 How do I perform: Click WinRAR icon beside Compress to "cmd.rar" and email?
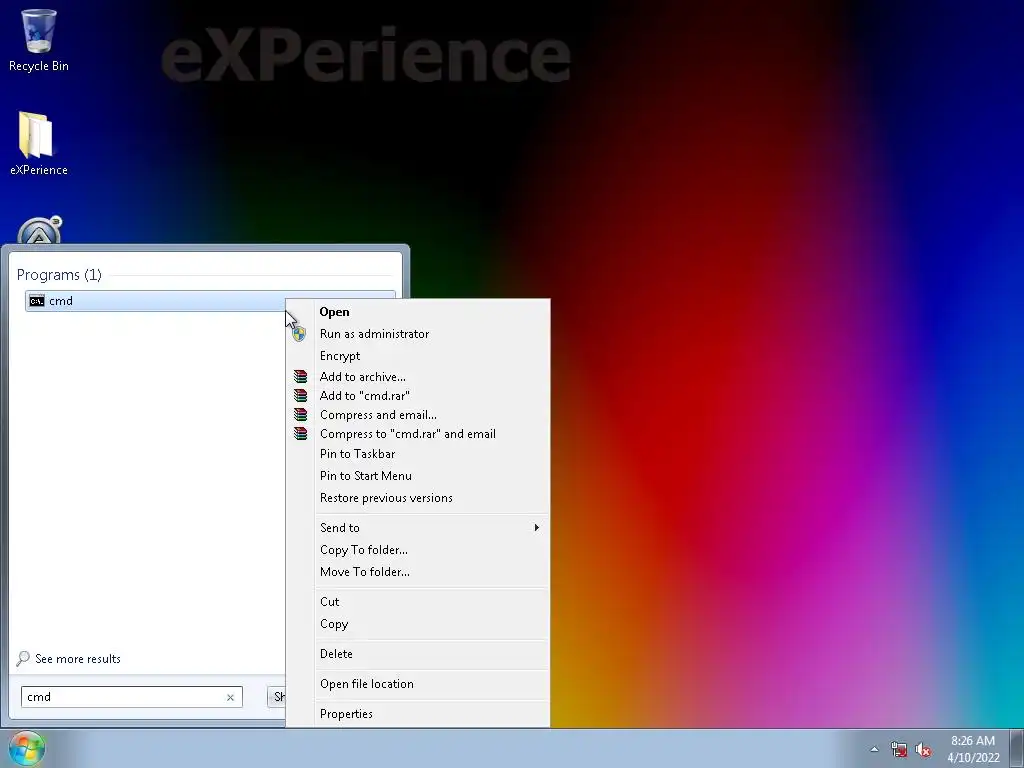[x=300, y=434]
